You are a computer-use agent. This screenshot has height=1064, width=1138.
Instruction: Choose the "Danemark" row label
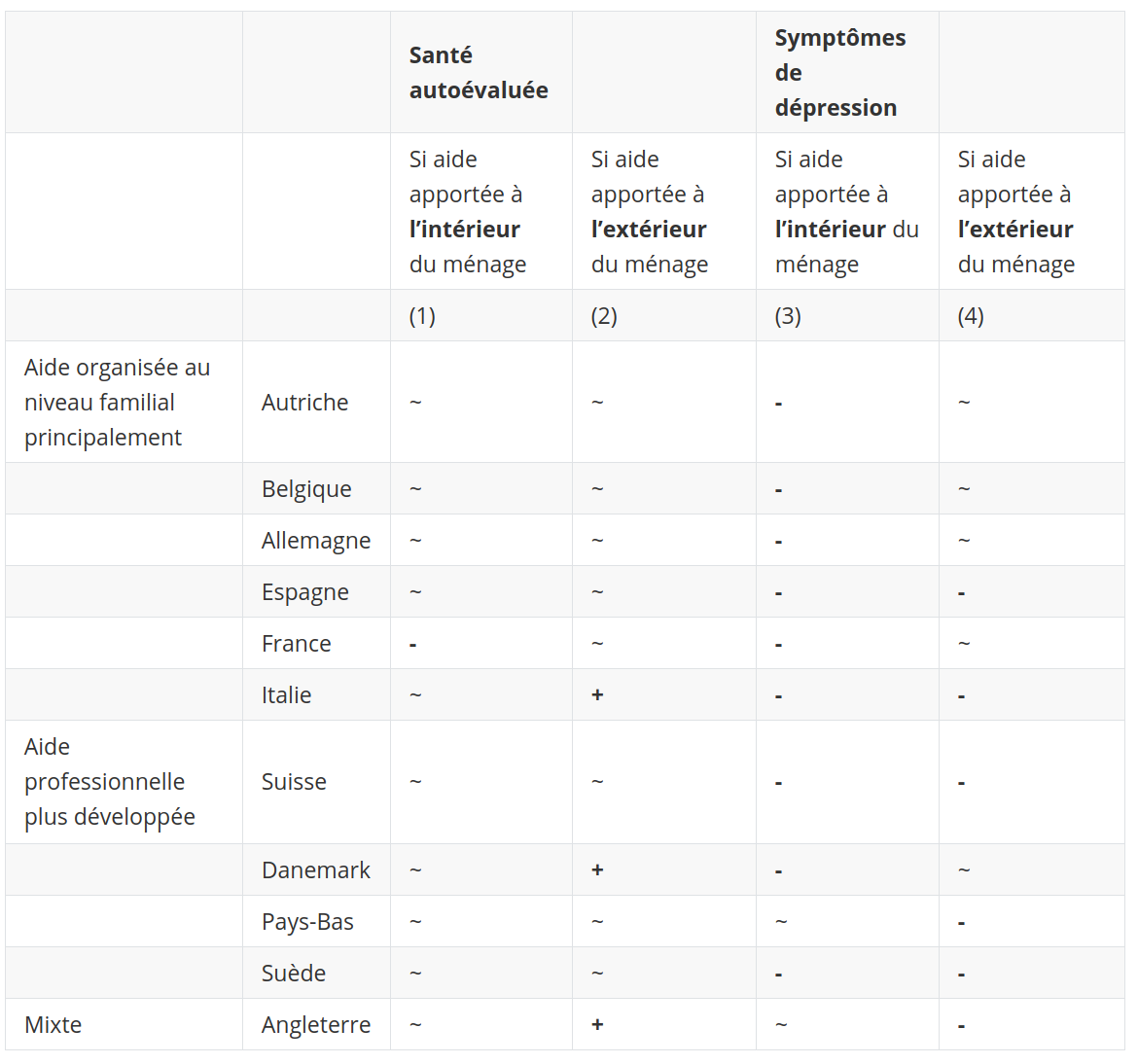click(316, 870)
